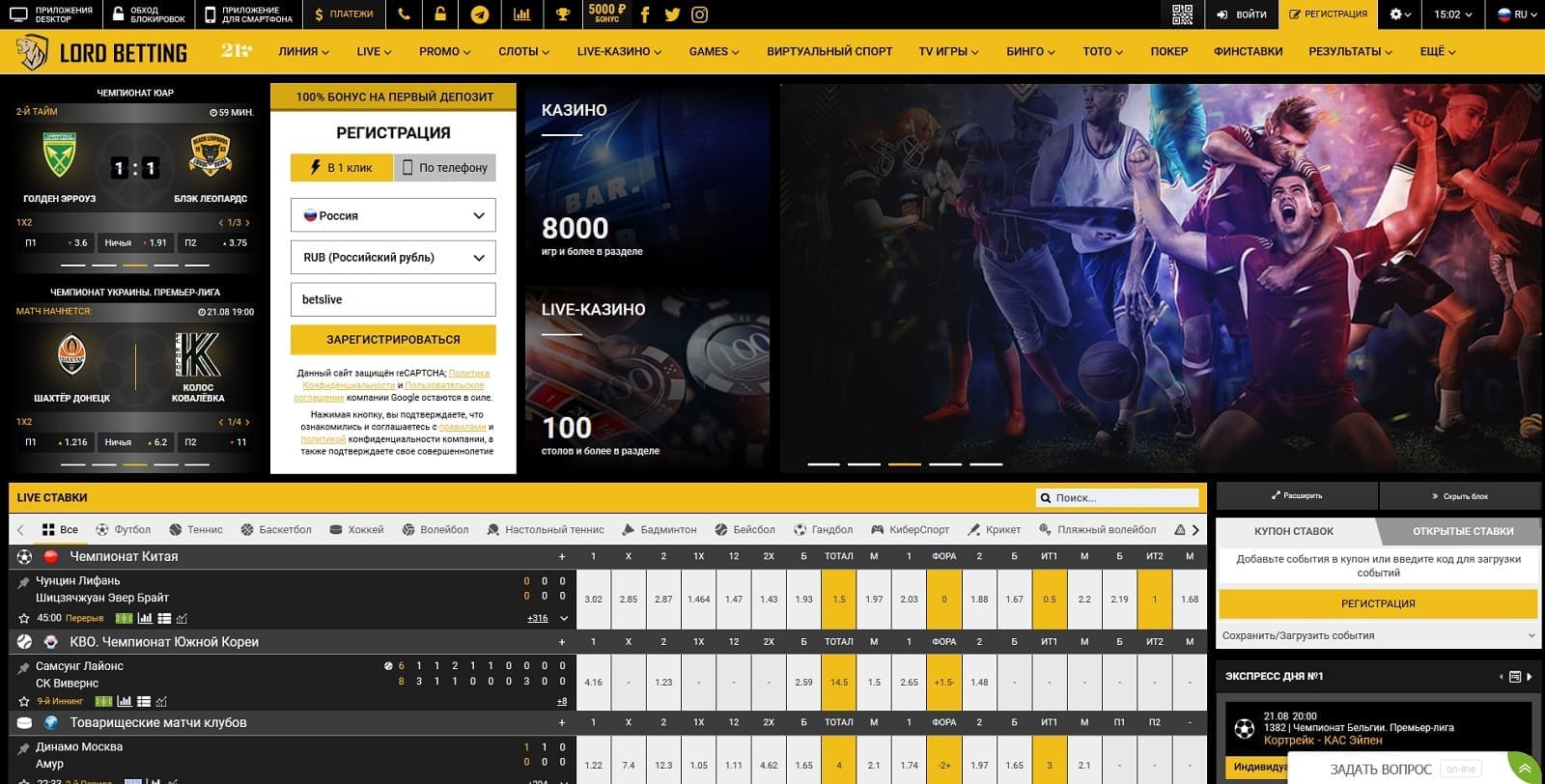Select 'В 1 клик' registration mode
This screenshot has height=784, width=1545.
(342, 167)
